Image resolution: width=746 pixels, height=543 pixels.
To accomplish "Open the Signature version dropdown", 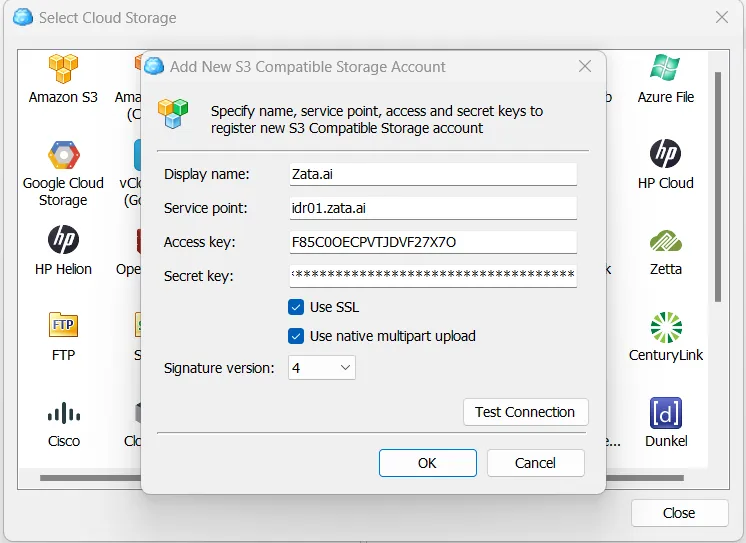I will (322, 368).
